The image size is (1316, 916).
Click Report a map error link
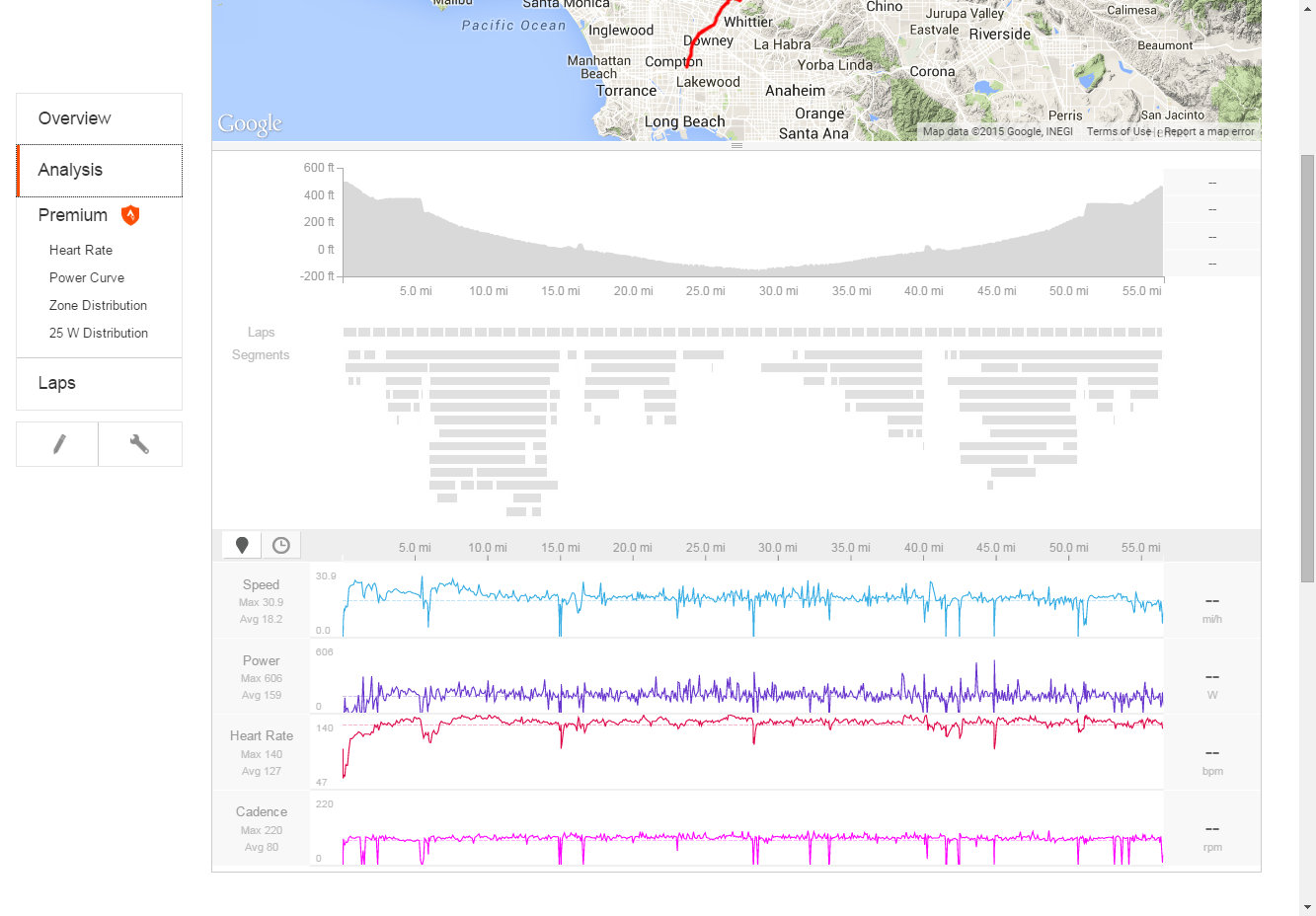pyautogui.click(x=1208, y=131)
